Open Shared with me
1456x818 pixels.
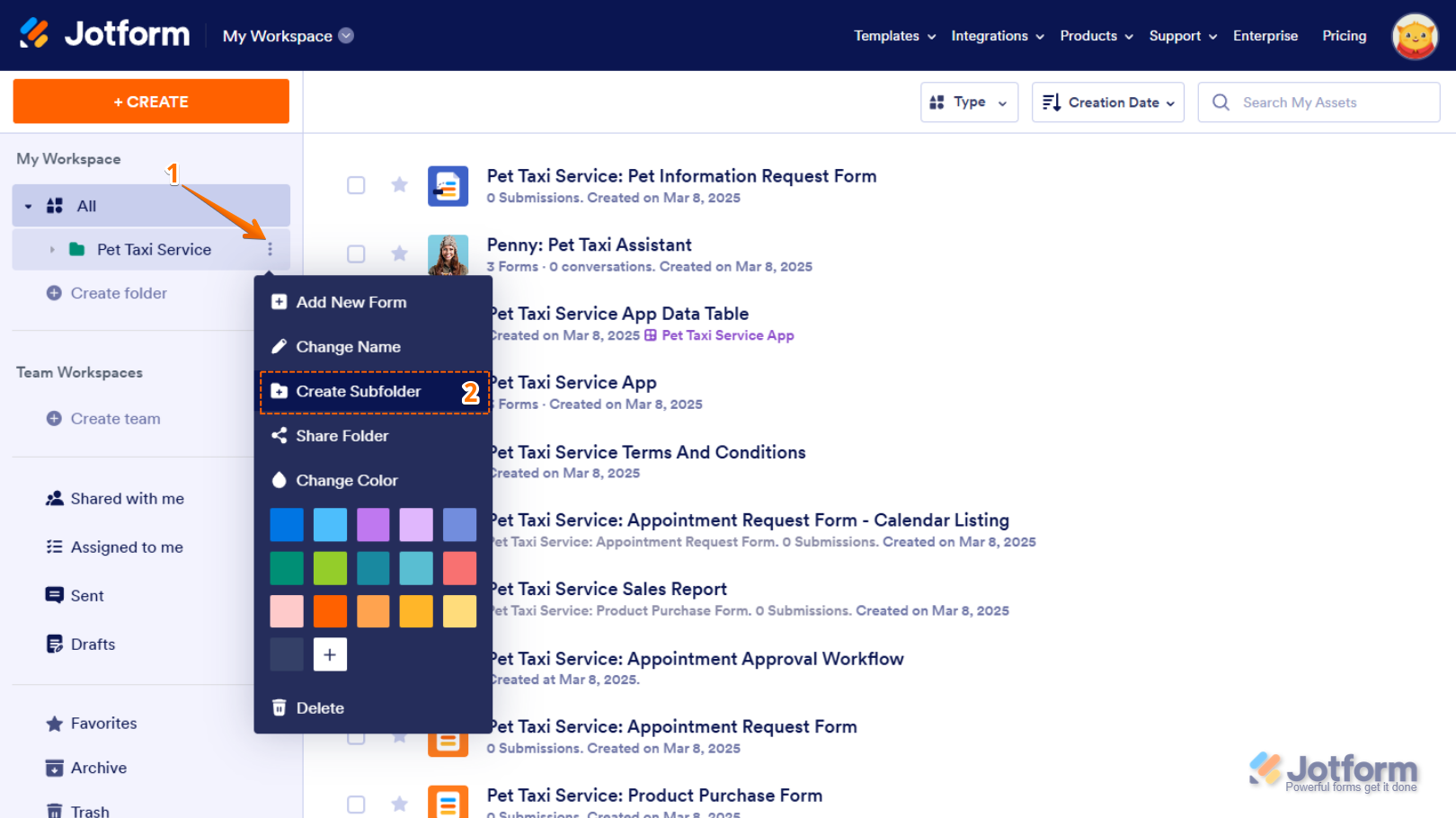click(x=115, y=499)
